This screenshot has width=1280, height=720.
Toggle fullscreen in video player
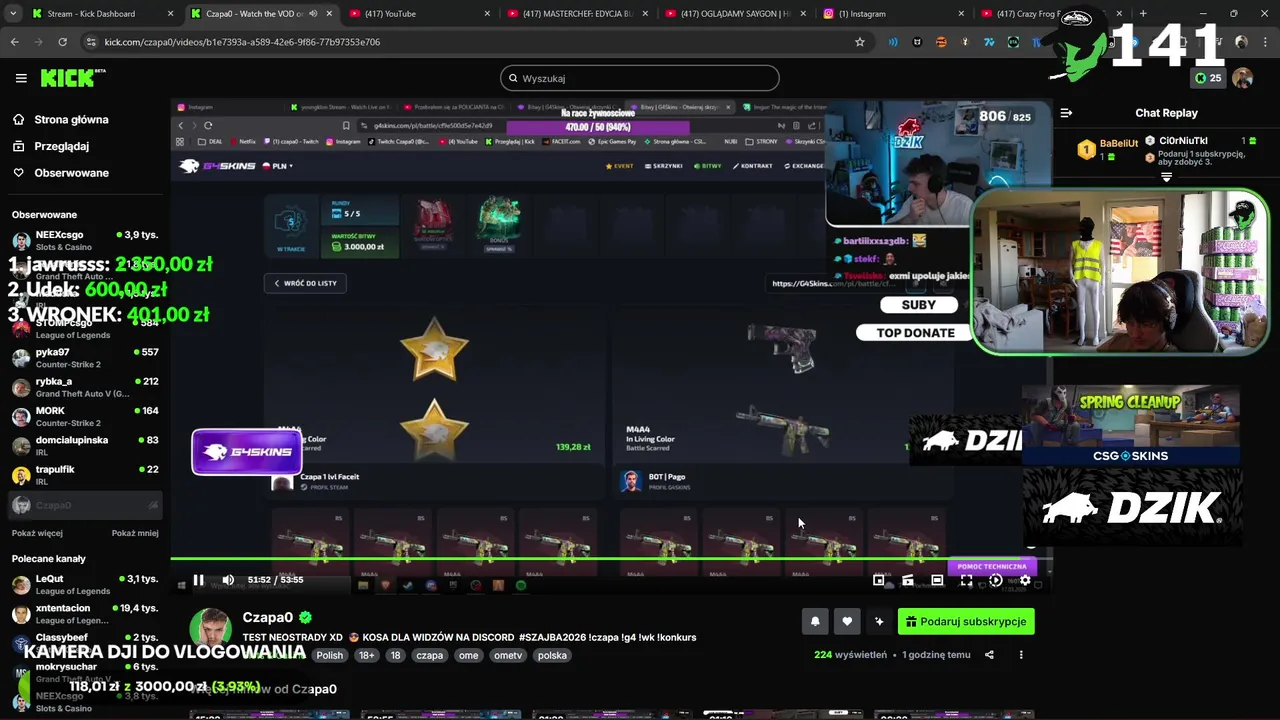click(x=966, y=580)
